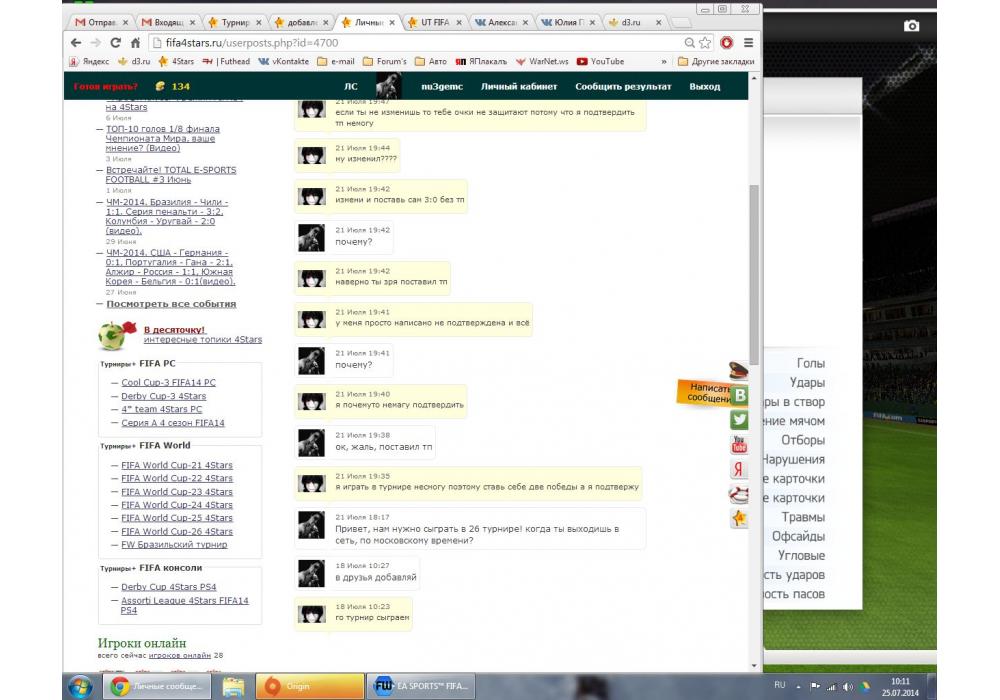Switch to UT FIFA browser tab
The image size is (1000, 700).
[434, 22]
